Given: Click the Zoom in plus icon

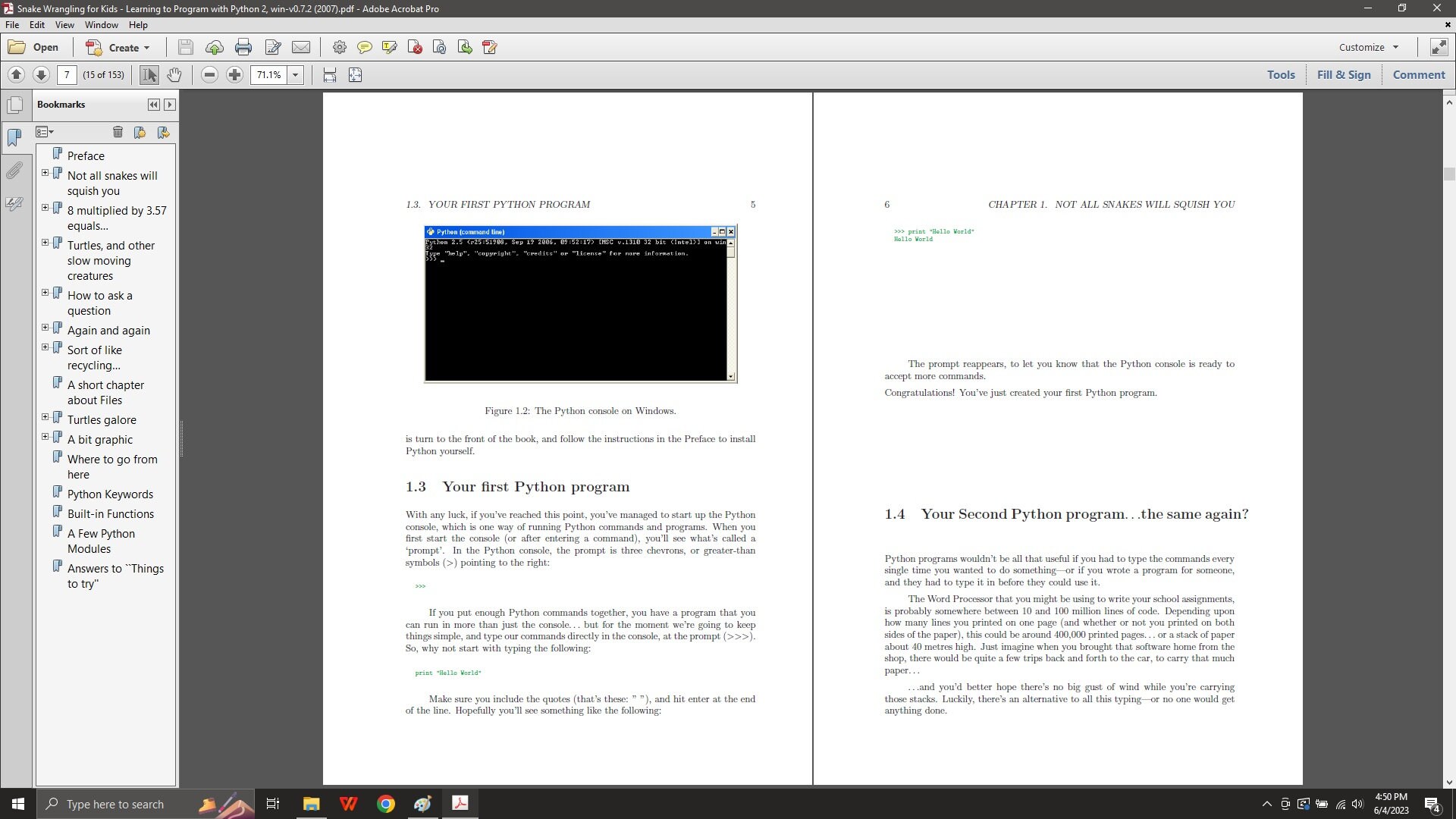Looking at the screenshot, I should [x=235, y=74].
